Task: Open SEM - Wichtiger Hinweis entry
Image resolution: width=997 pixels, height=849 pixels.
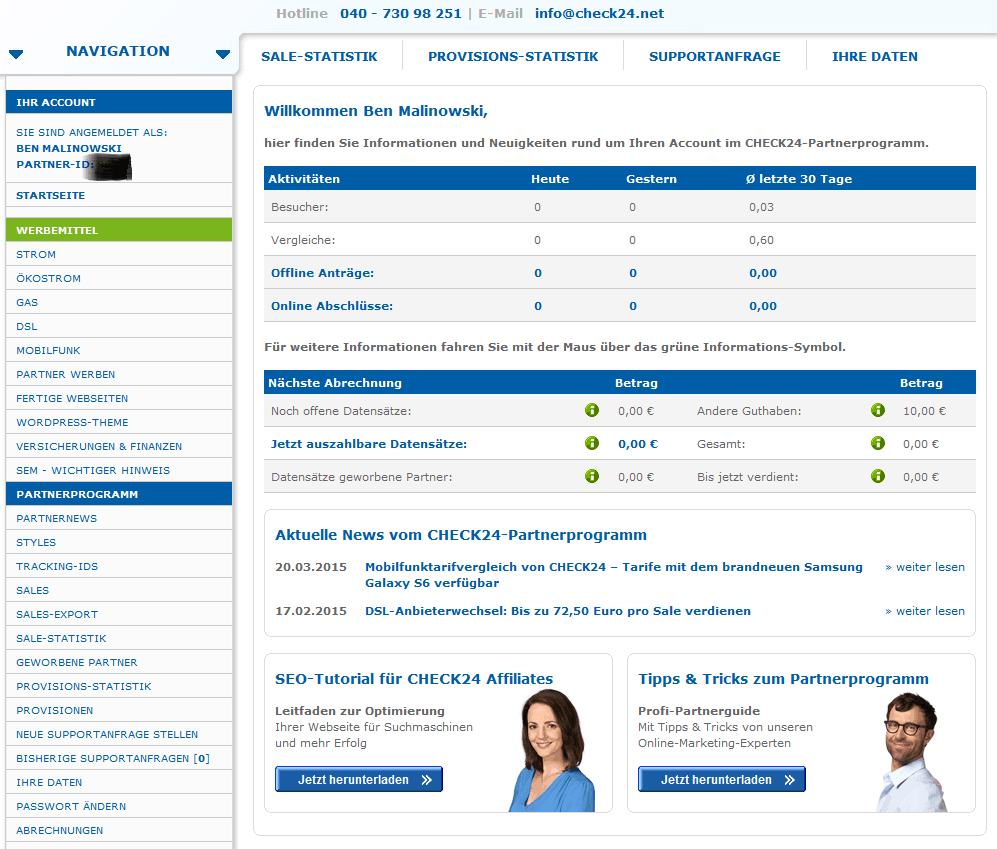Action: [119, 471]
